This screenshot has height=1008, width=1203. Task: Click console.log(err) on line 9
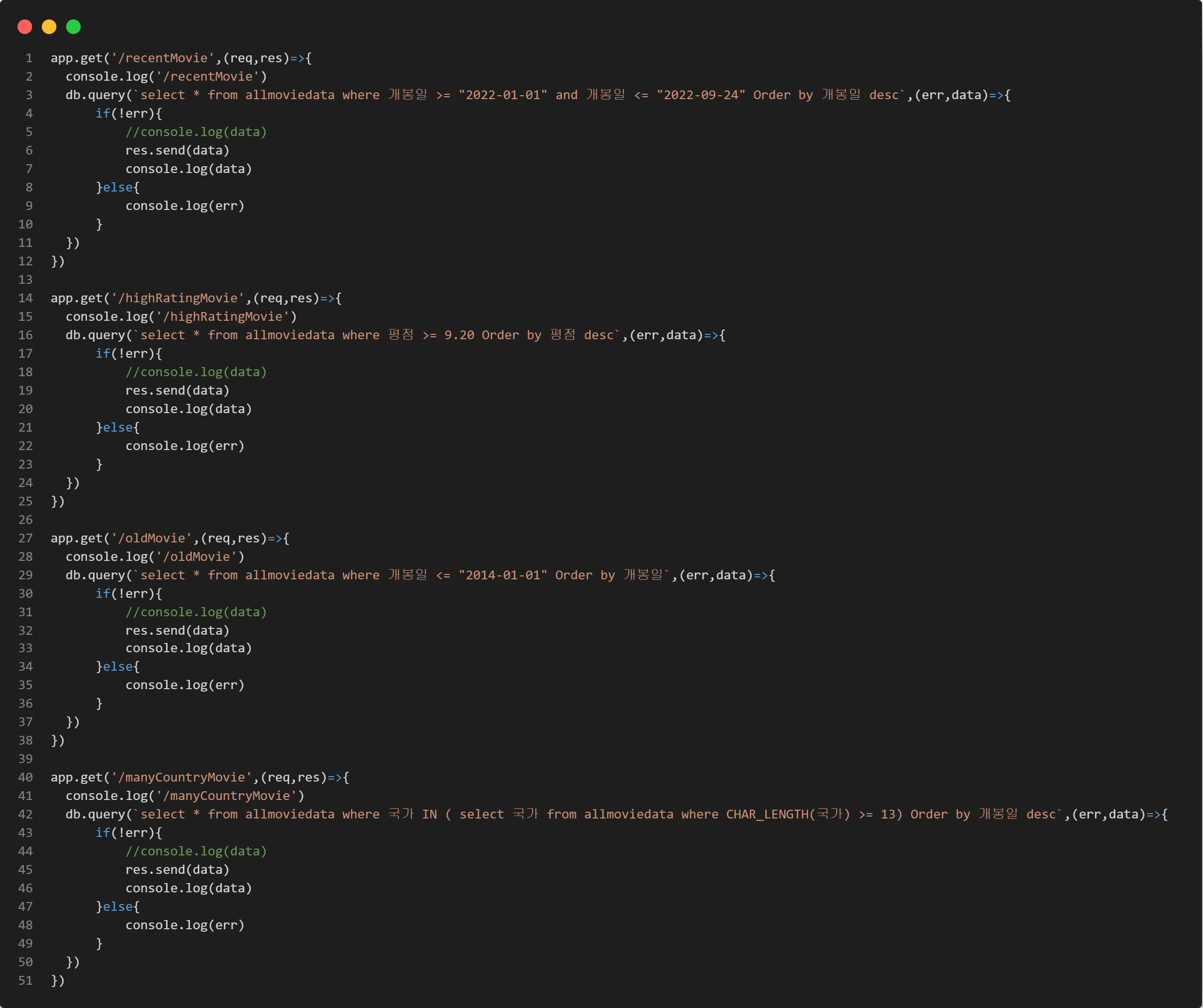click(185, 206)
